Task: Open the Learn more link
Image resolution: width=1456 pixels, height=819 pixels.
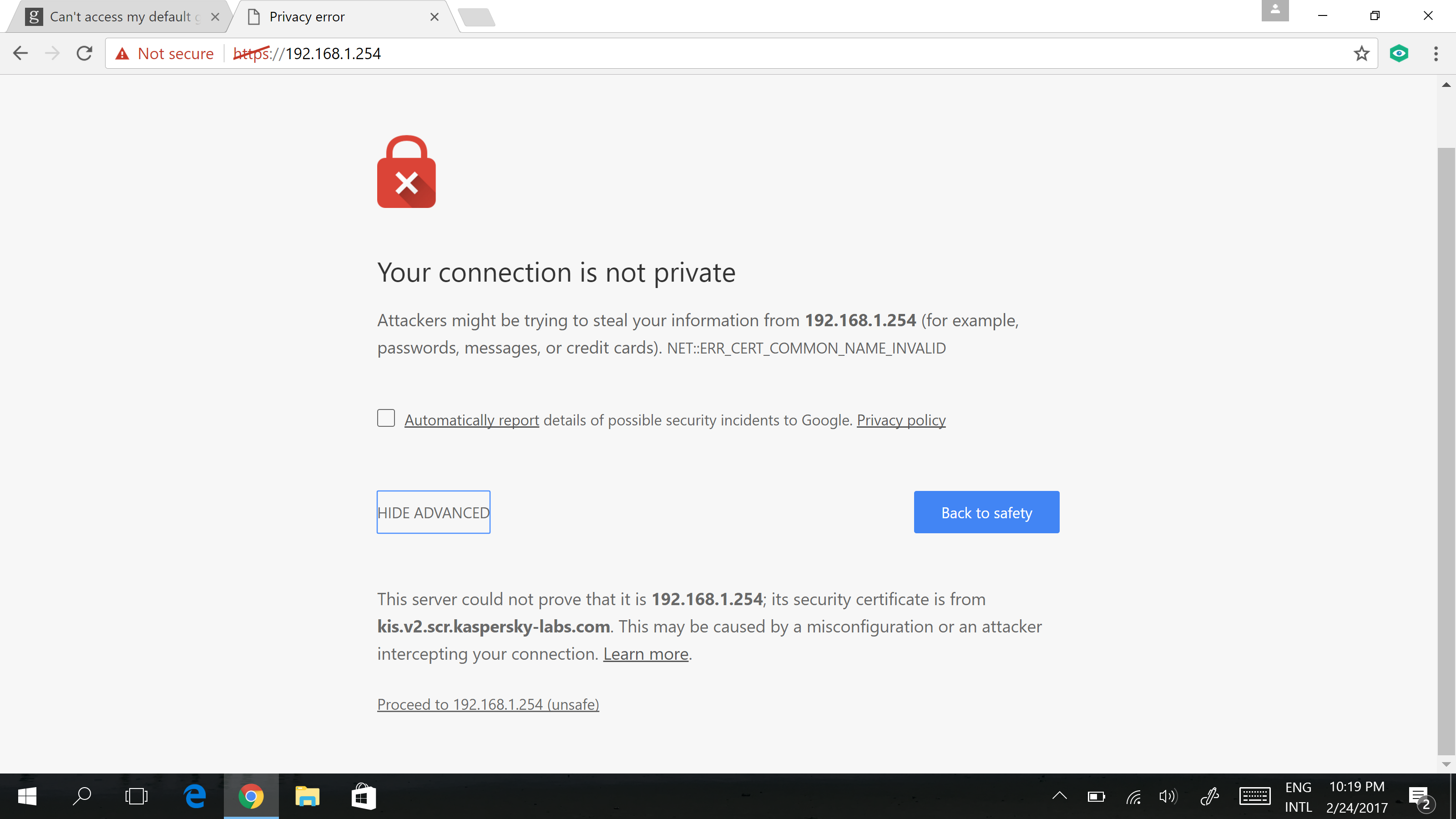Action: click(x=646, y=654)
